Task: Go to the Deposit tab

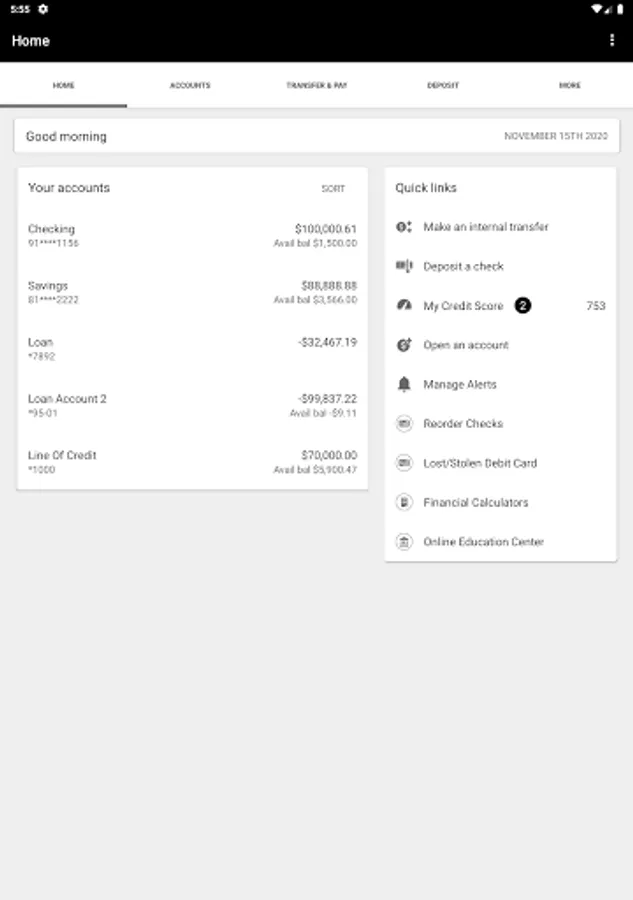Action: click(443, 86)
